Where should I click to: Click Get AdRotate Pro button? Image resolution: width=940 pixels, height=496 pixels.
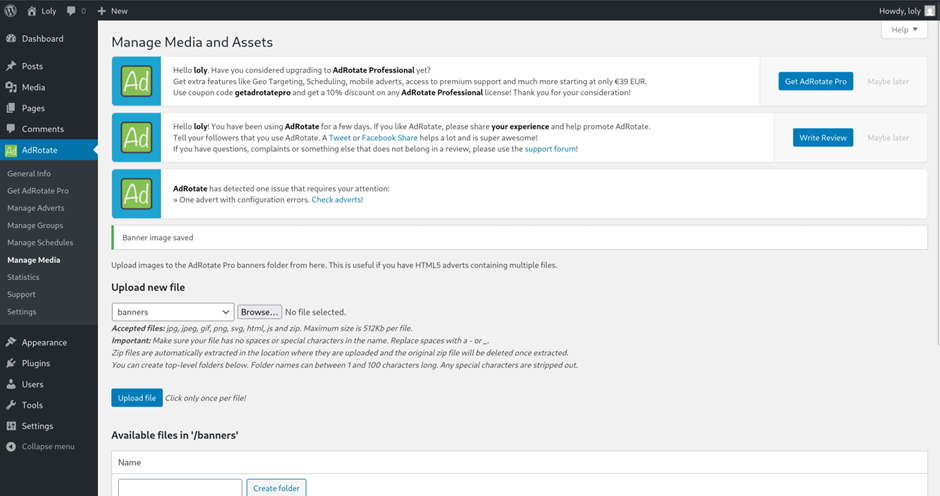coord(815,82)
